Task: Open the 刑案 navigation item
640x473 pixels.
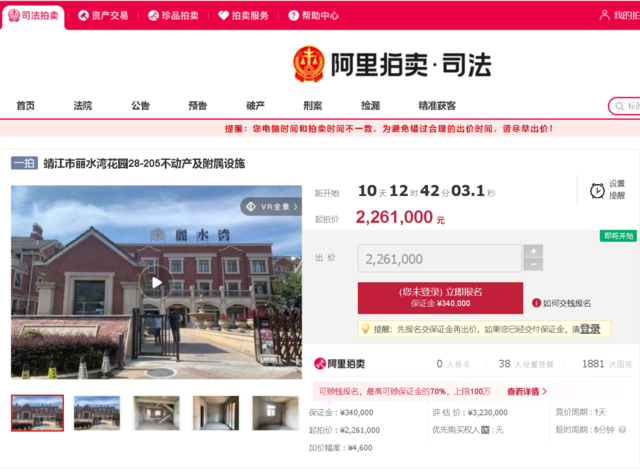Action: click(313, 106)
